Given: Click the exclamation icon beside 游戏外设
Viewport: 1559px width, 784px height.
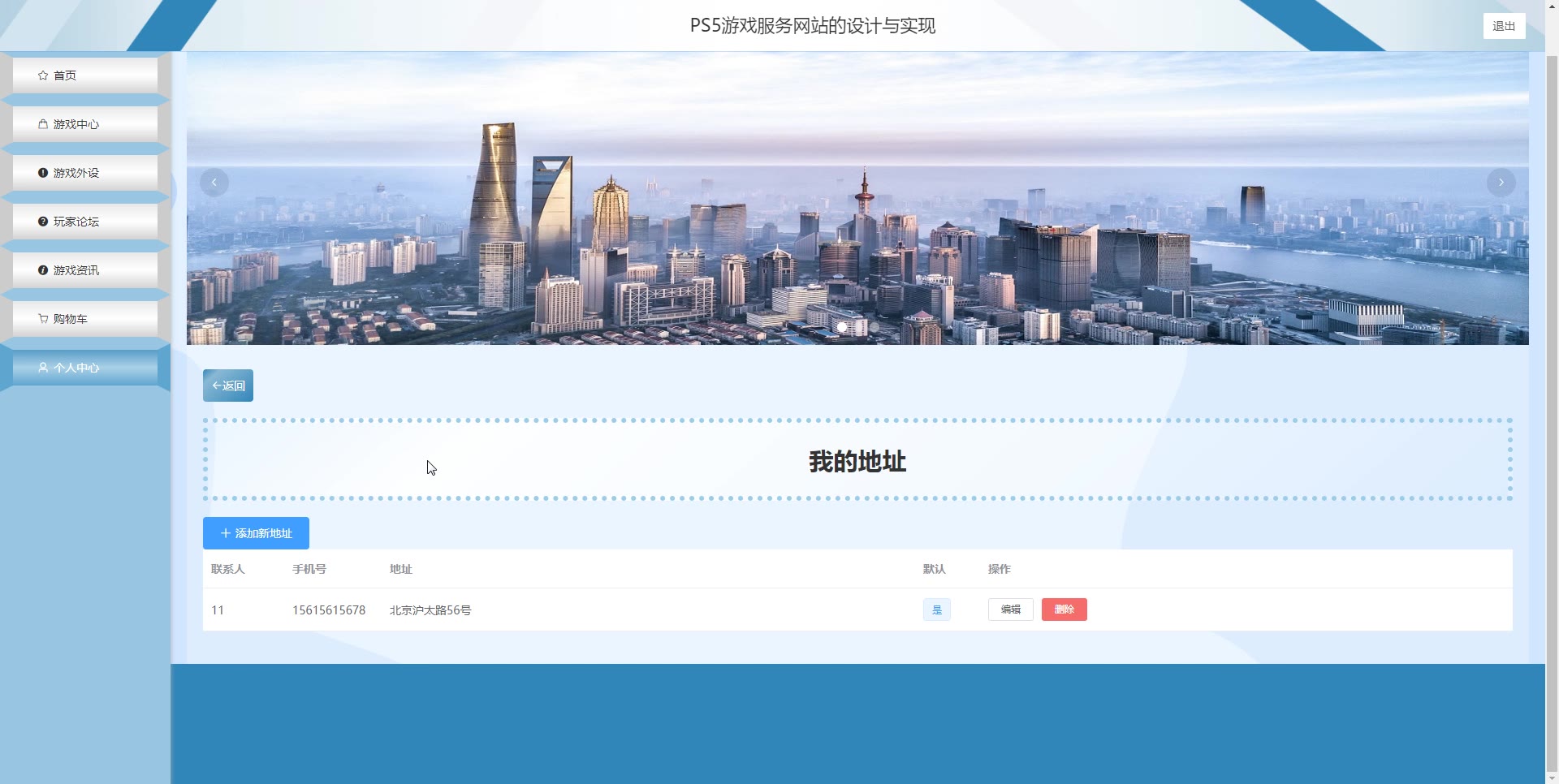Looking at the screenshot, I should 43,173.
